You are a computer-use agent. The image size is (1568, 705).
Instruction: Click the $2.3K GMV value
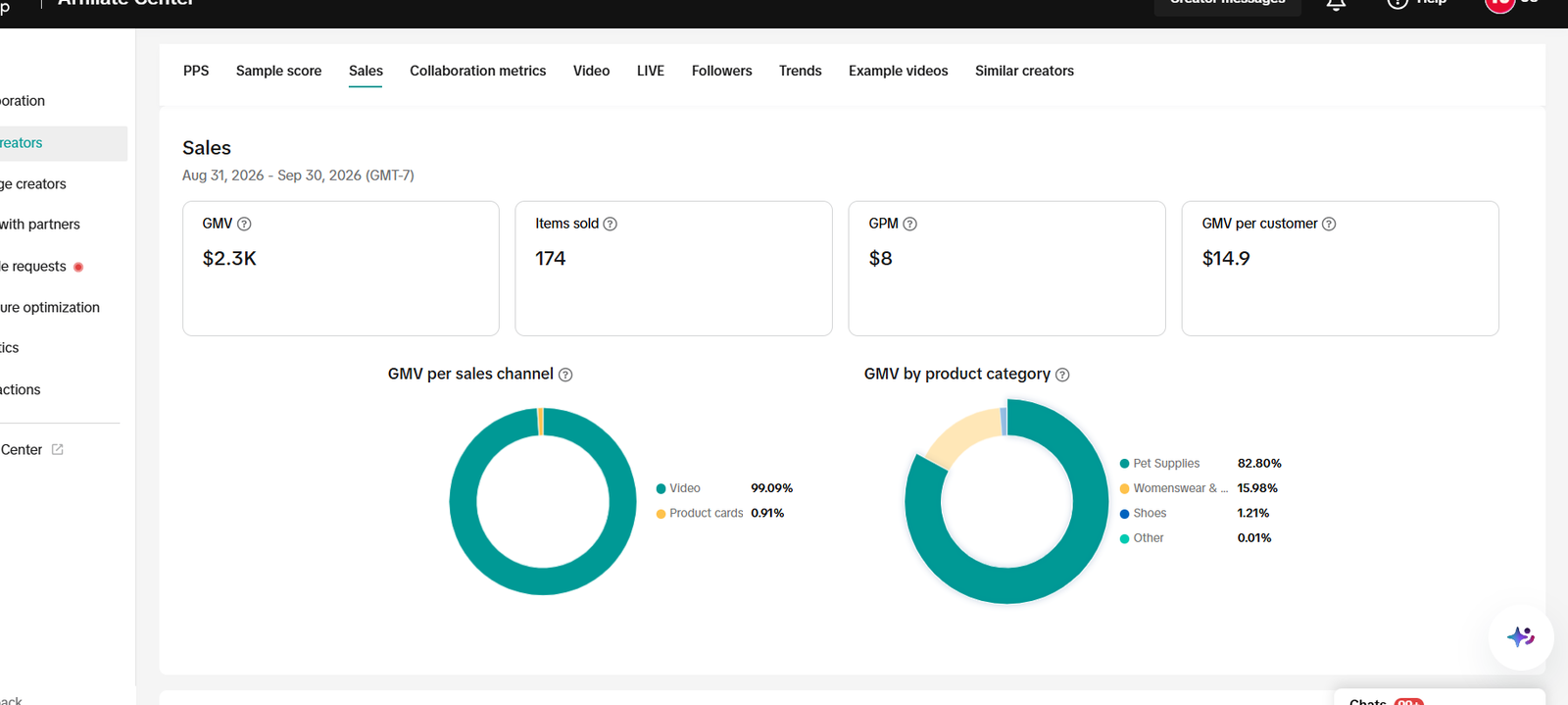click(229, 259)
